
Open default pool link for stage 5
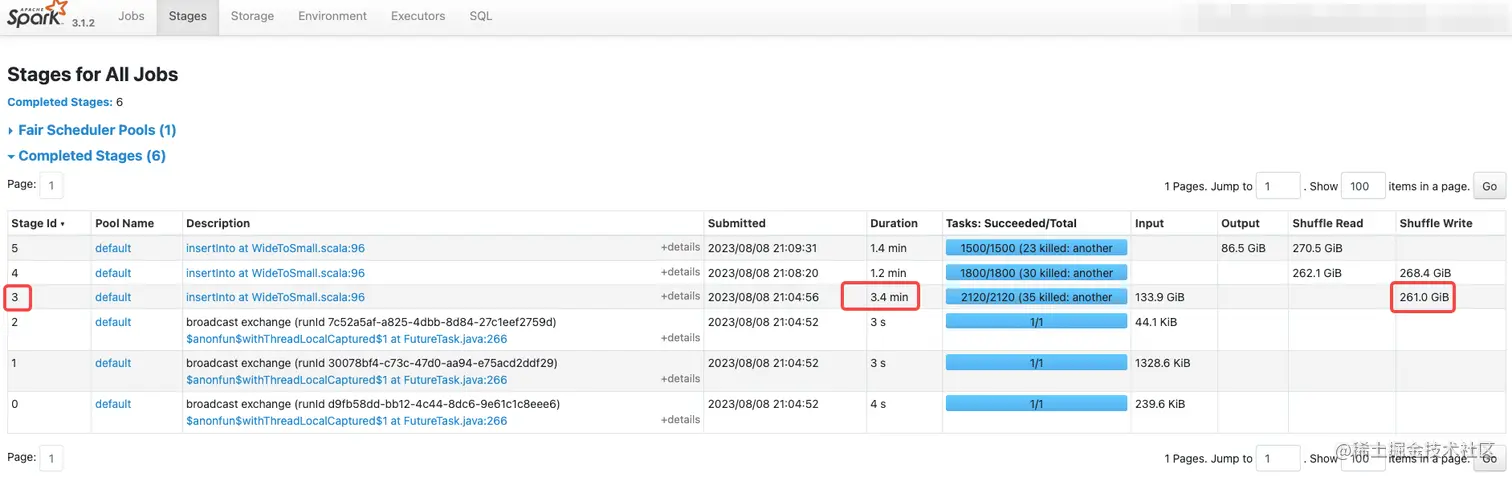(113, 248)
